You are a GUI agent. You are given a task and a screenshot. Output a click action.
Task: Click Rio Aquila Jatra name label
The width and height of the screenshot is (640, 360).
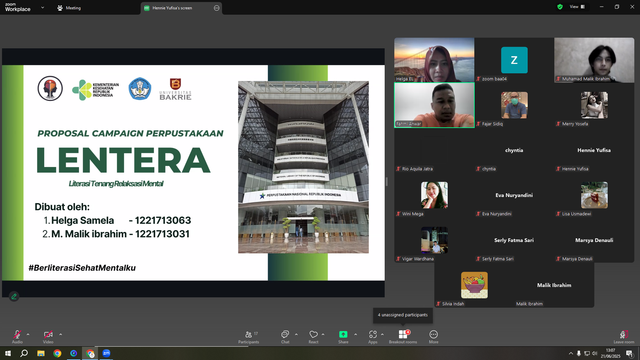pyautogui.click(x=417, y=169)
